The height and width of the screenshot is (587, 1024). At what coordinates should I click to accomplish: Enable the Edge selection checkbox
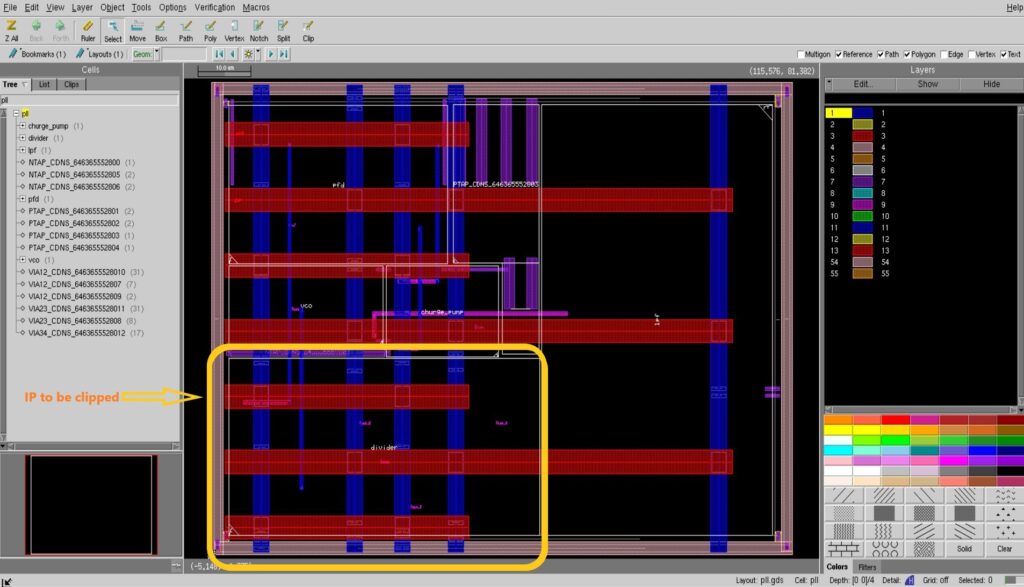click(x=944, y=53)
